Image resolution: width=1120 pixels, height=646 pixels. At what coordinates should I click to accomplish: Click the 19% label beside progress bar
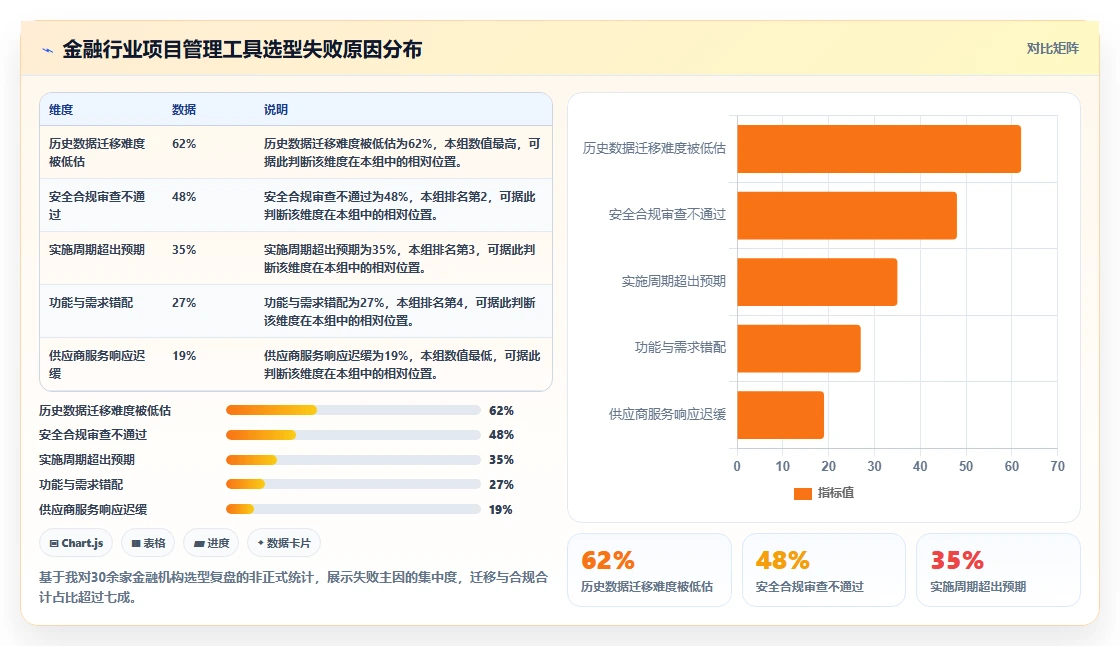[501, 510]
